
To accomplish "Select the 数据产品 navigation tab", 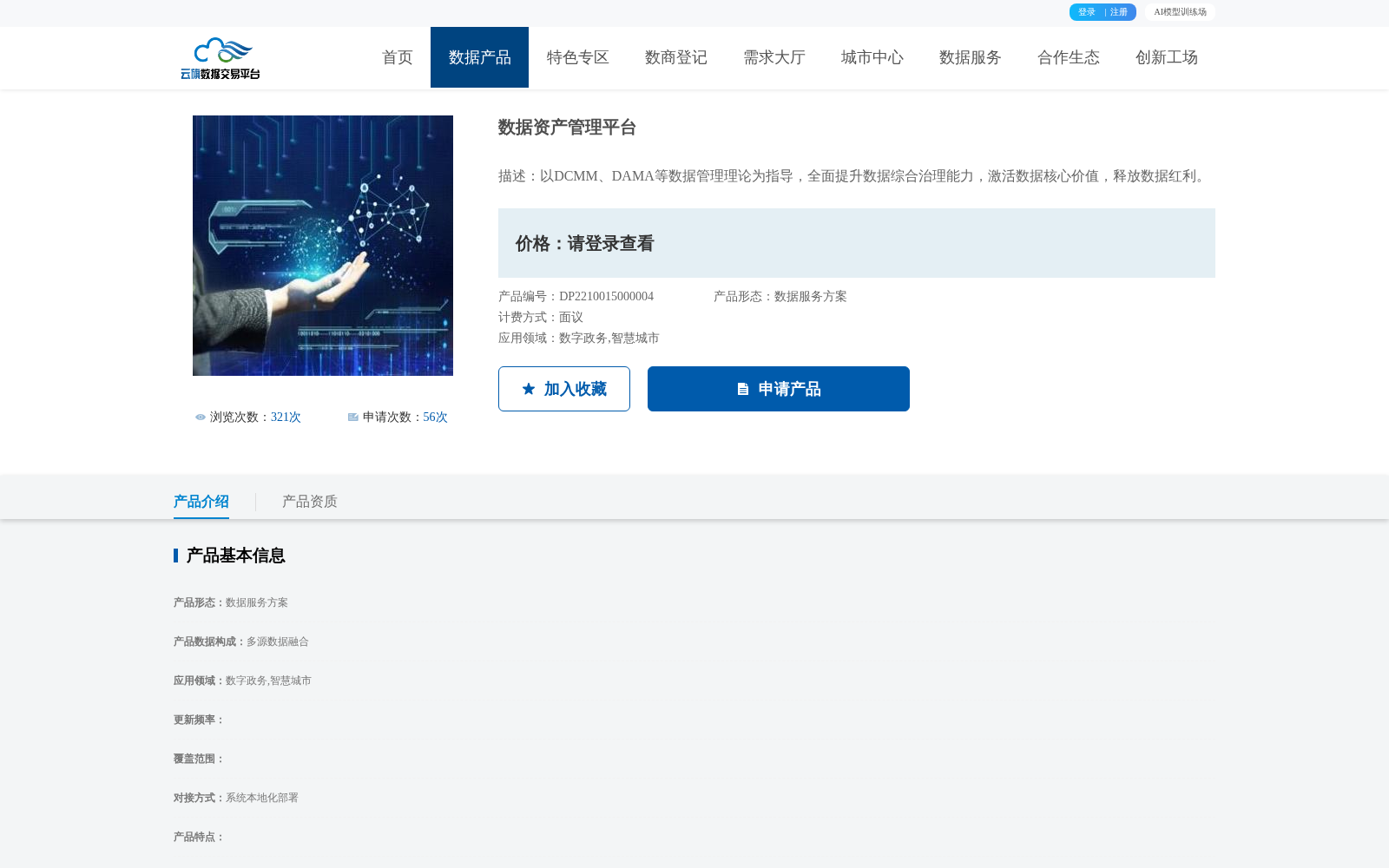I will tap(479, 57).
